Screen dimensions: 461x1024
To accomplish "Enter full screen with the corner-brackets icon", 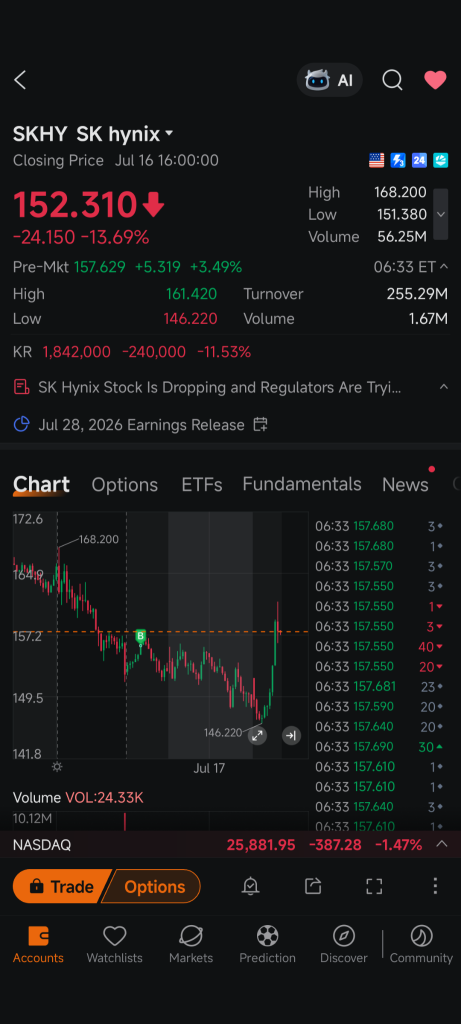I will click(x=374, y=886).
